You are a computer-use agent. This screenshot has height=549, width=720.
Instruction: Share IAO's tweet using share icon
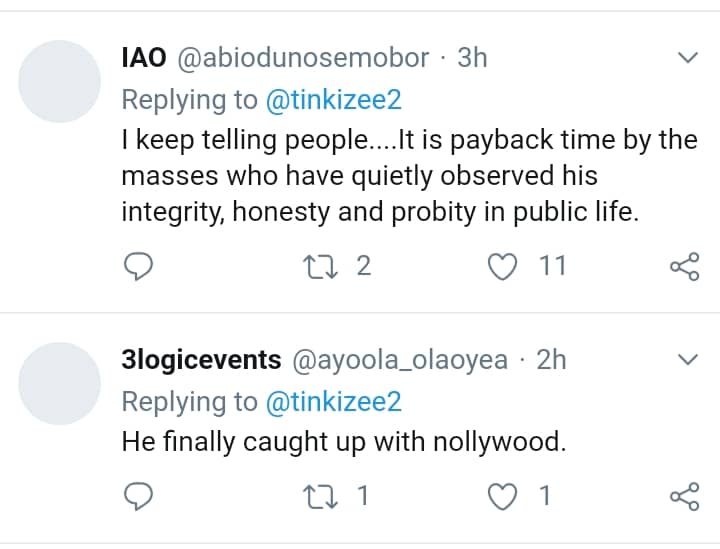tap(684, 266)
